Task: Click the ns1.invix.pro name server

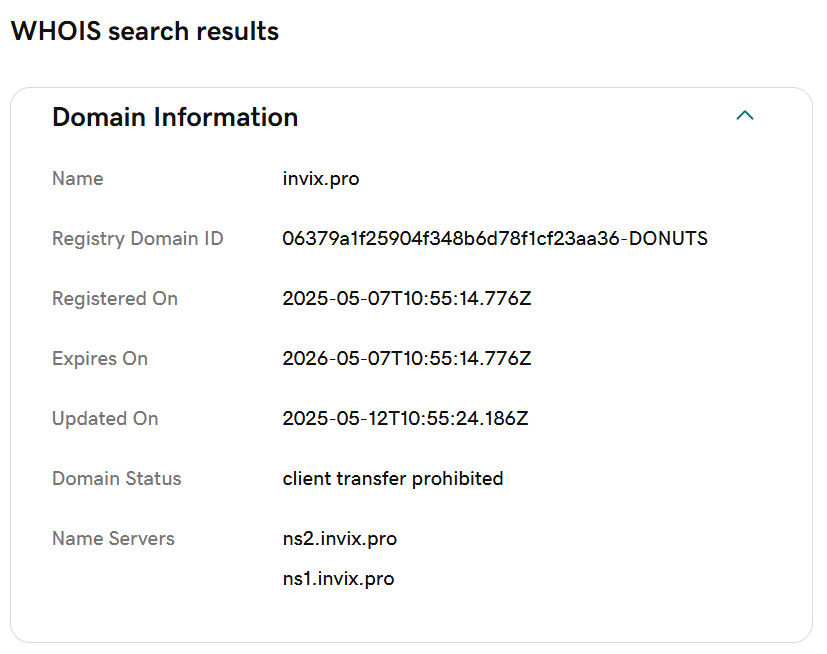Action: click(339, 579)
